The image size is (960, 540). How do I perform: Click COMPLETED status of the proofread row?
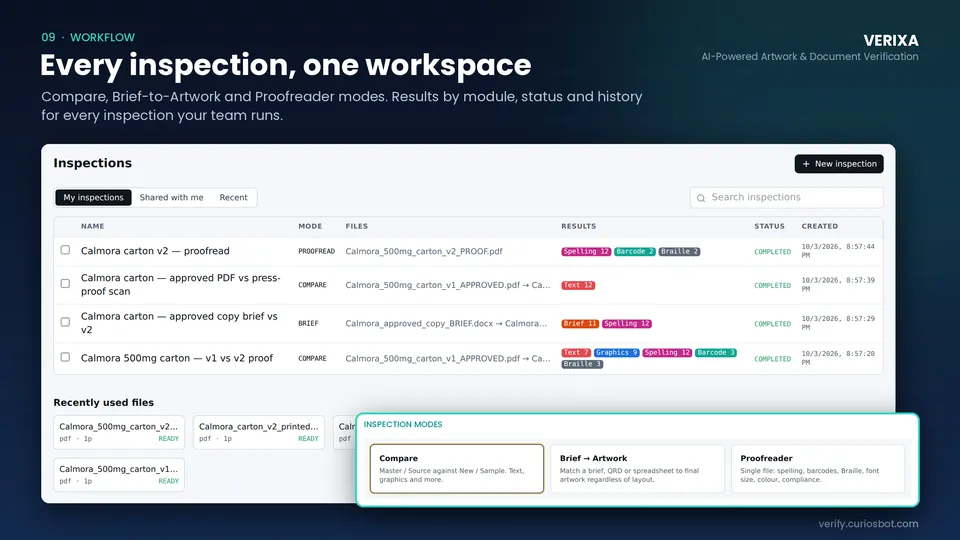tap(772, 252)
